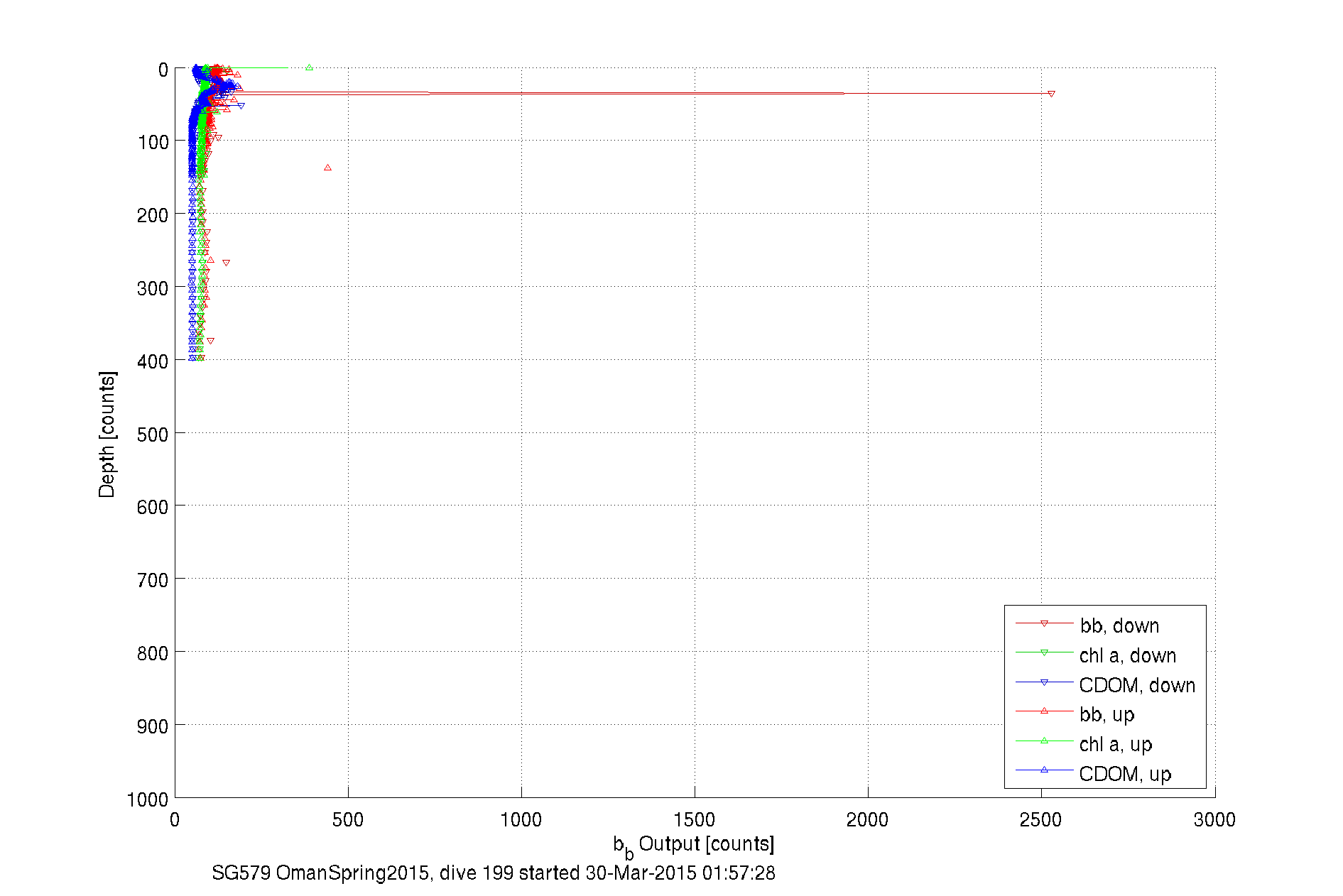Click y-axis tick label 600
Viewport: 1343px width, 896px height.
click(x=153, y=507)
